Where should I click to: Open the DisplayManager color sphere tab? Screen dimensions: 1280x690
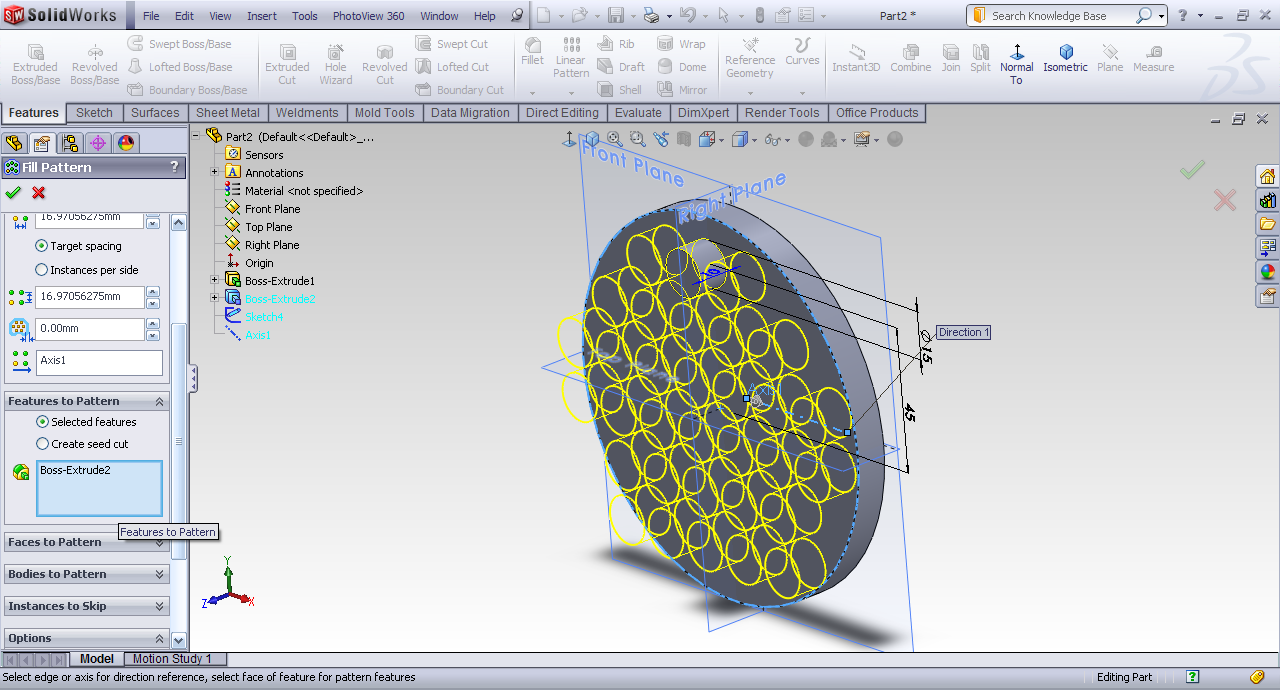[x=125, y=143]
